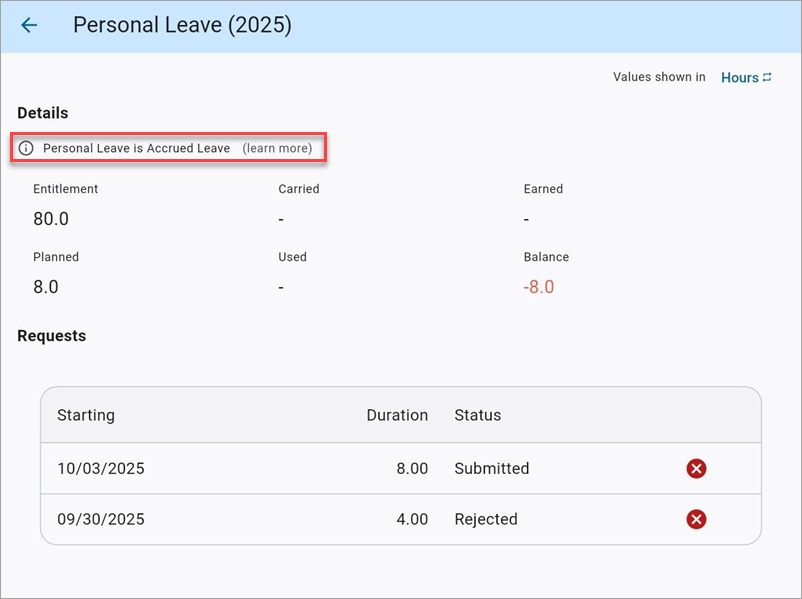This screenshot has width=802, height=599.
Task: Click the Requests section heading
Action: tap(52, 336)
